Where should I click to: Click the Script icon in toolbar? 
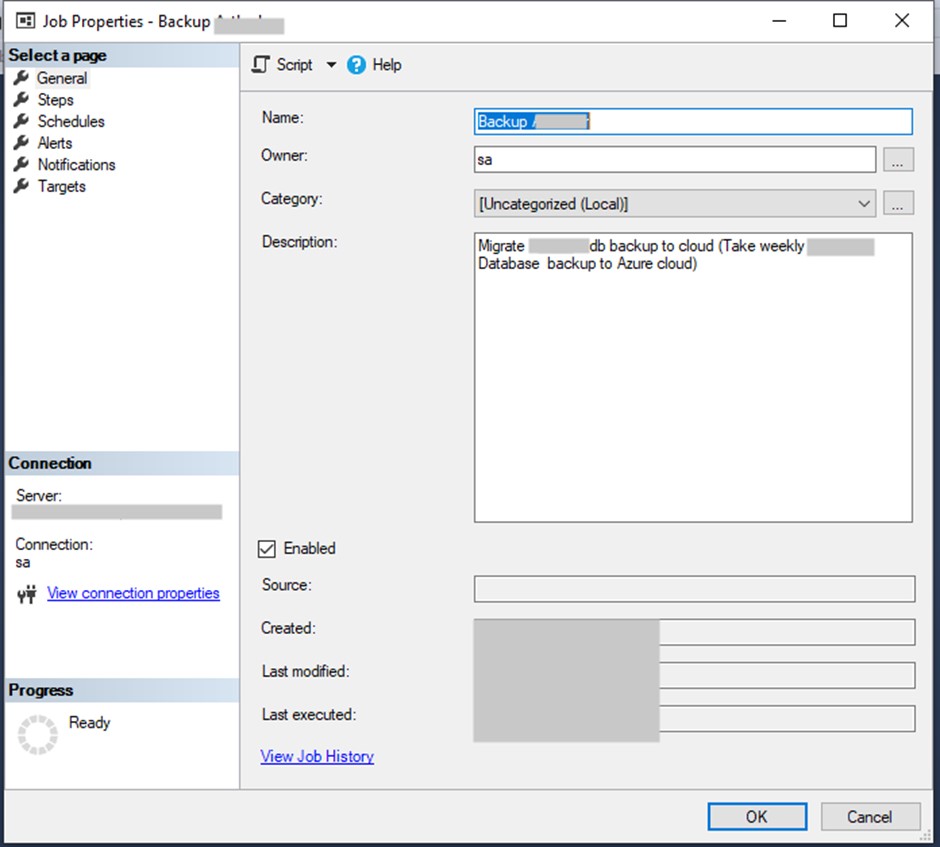pos(262,65)
